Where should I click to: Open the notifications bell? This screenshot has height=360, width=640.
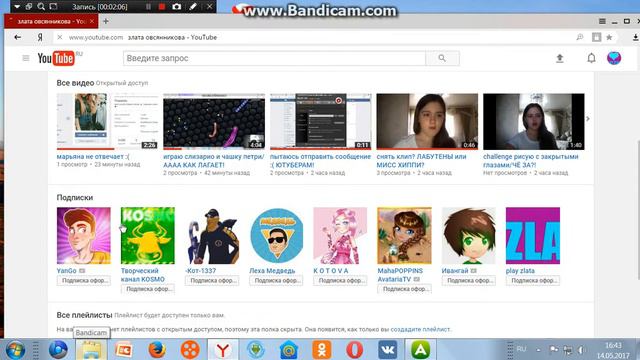click(x=591, y=58)
